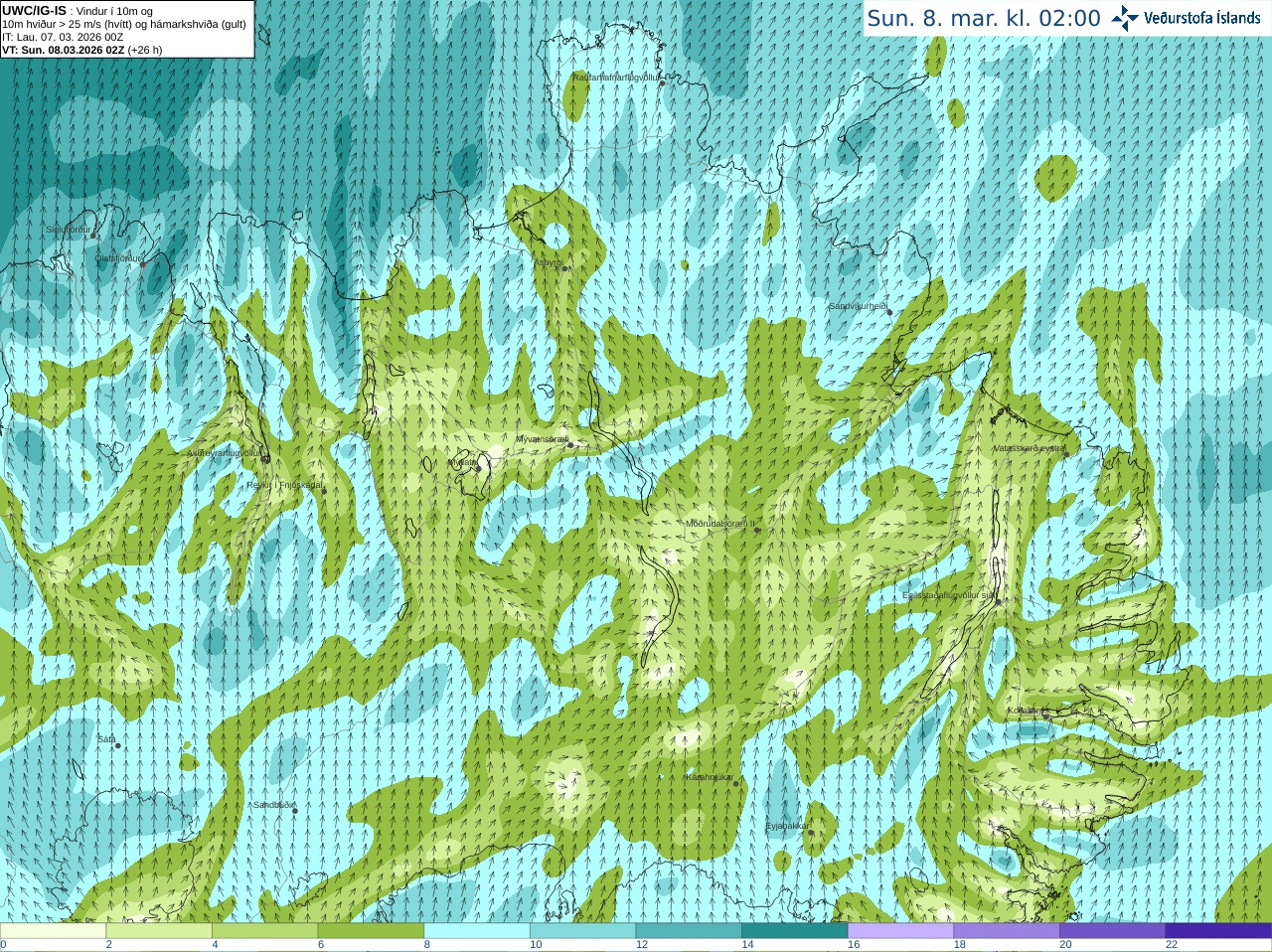Click the 8–10 m/s light cyan legend swatch

(x=477, y=930)
